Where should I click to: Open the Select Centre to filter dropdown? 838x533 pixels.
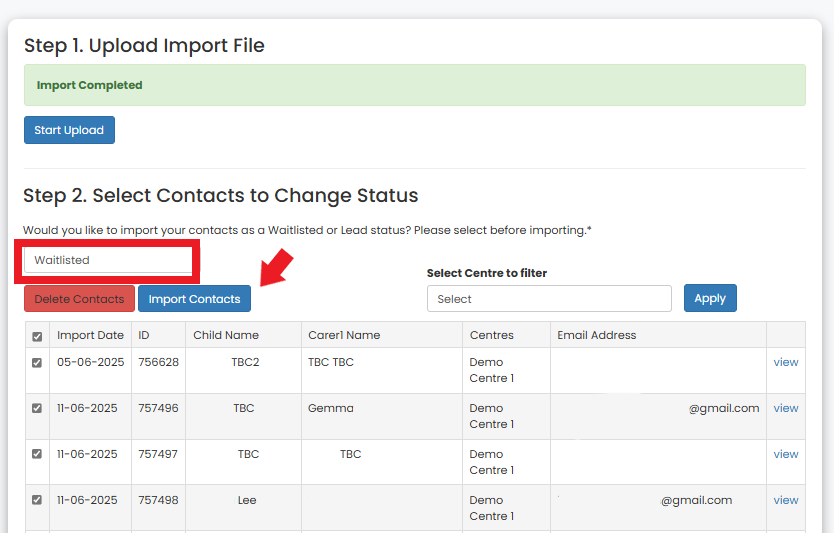[x=549, y=299]
